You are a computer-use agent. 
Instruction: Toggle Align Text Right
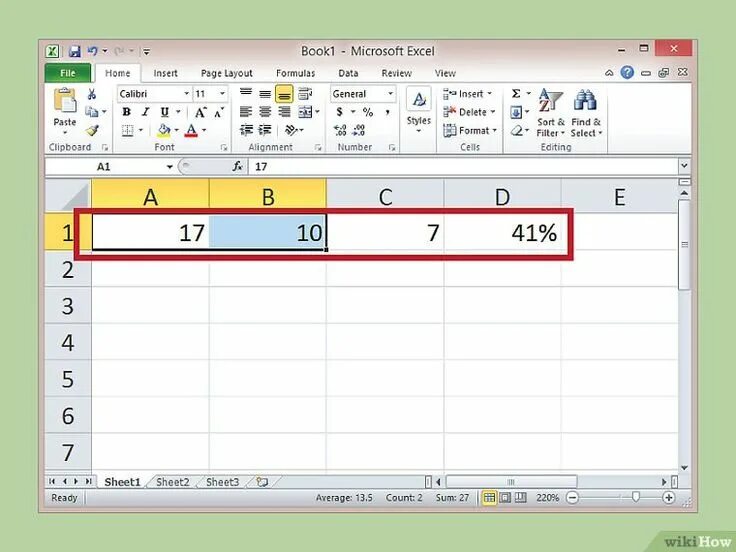pyautogui.click(x=284, y=112)
